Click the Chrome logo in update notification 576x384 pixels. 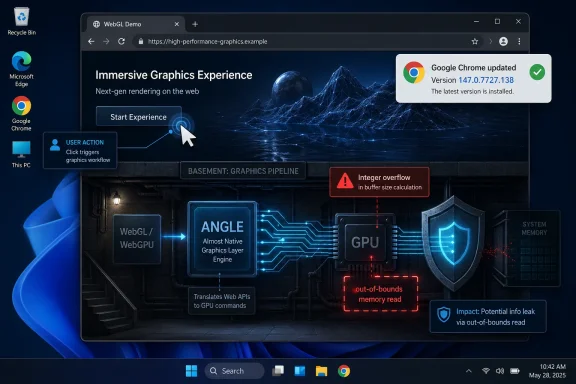414,72
